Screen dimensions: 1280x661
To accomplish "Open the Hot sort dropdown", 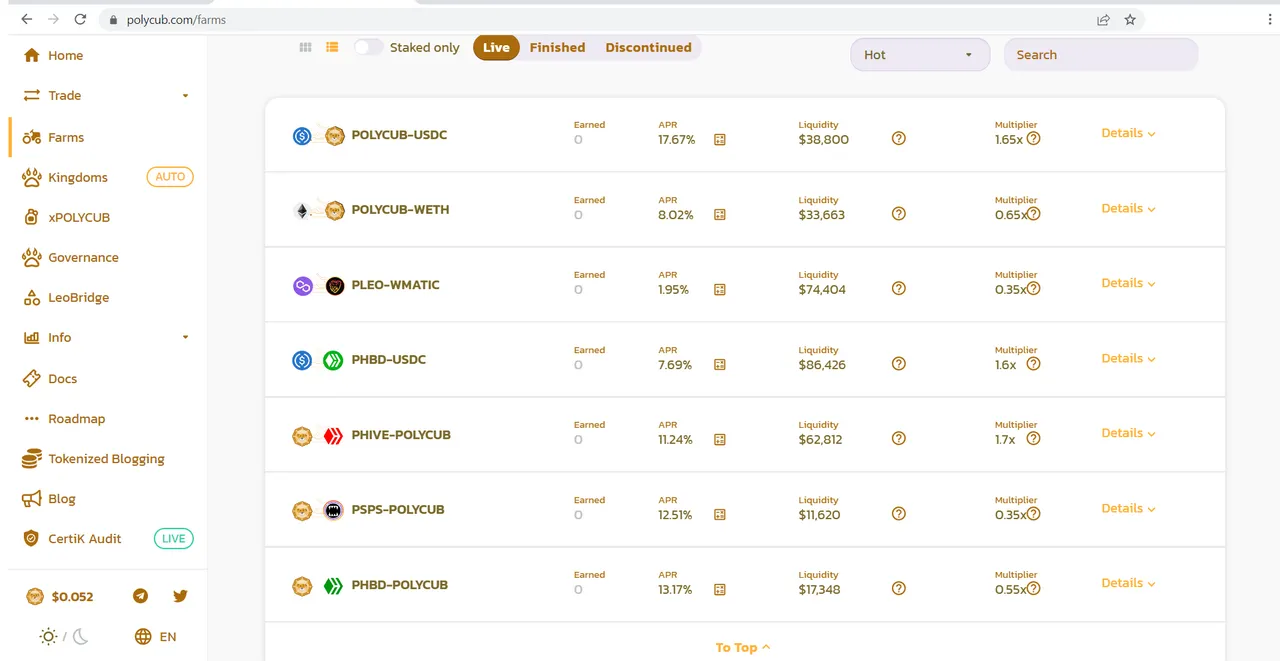I will pos(920,55).
